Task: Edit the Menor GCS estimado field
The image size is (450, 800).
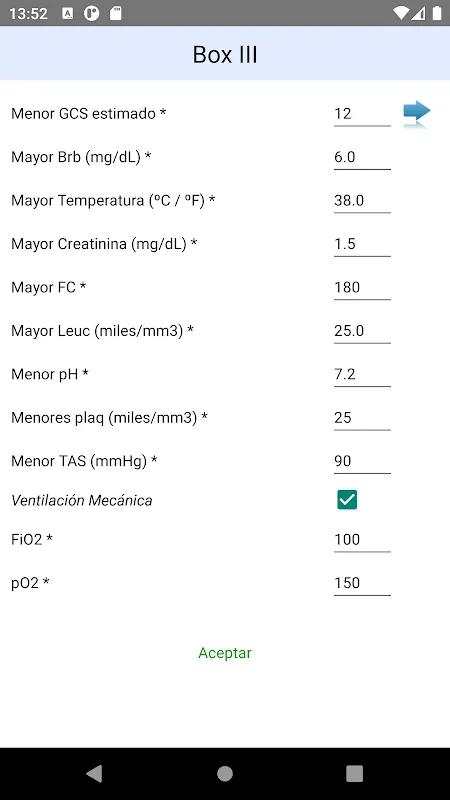Action: 362,114
